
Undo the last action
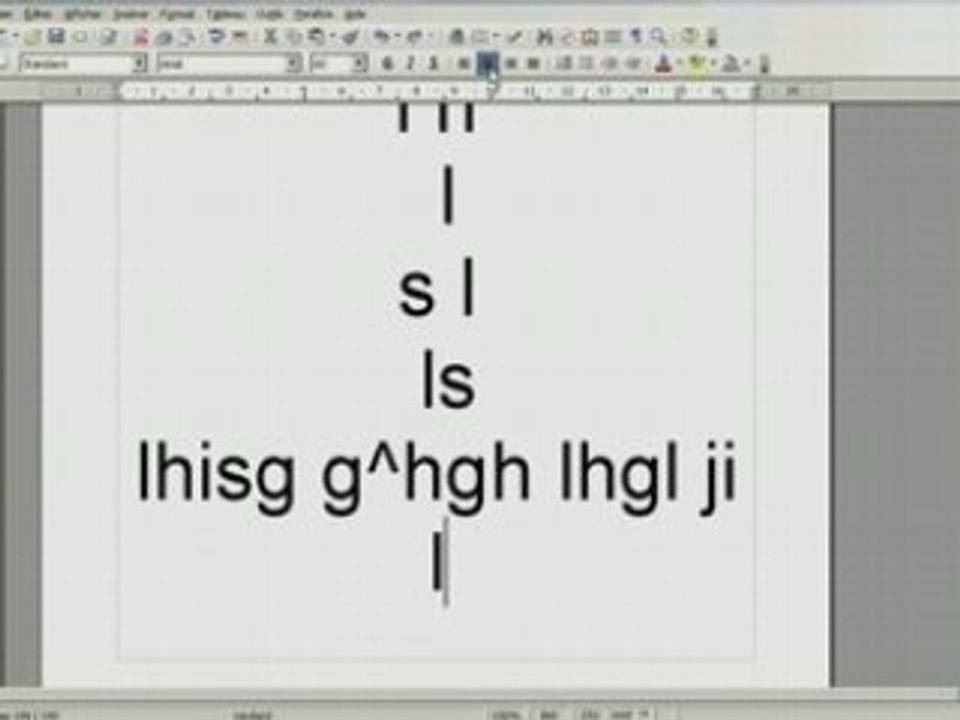pyautogui.click(x=383, y=37)
